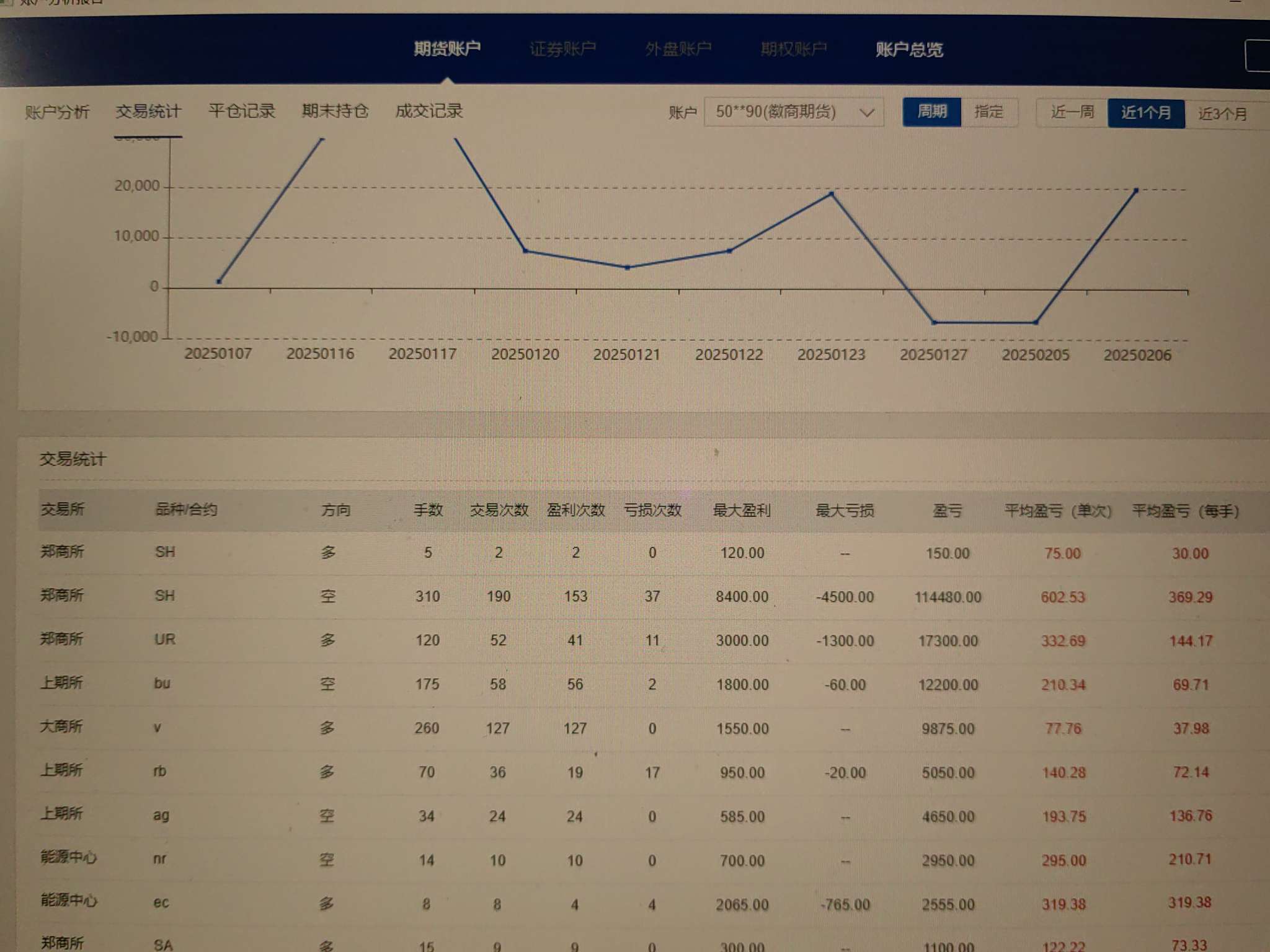Click the 20250123 data point on chart
The image size is (1270, 952).
[x=832, y=194]
